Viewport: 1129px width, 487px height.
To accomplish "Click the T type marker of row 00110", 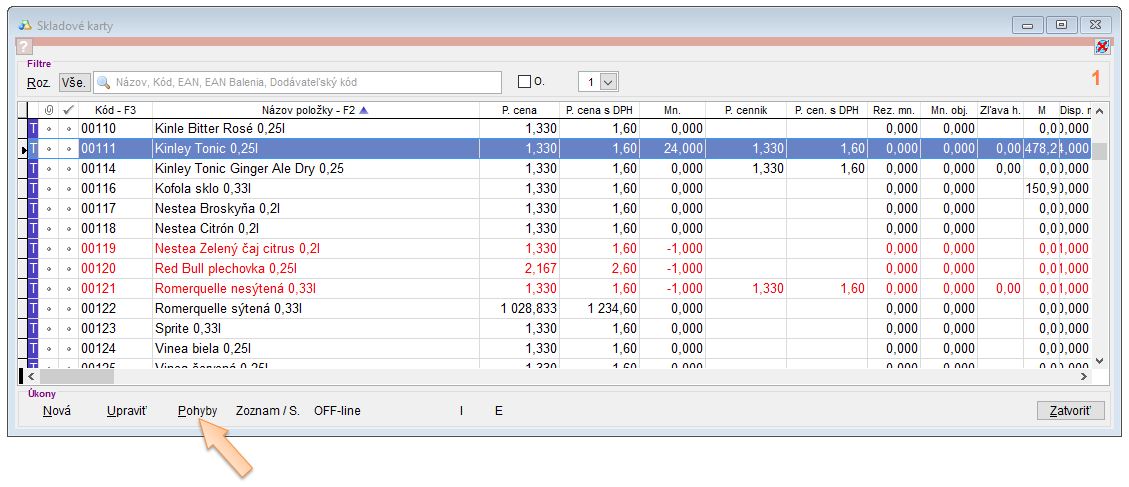I will [x=32, y=128].
